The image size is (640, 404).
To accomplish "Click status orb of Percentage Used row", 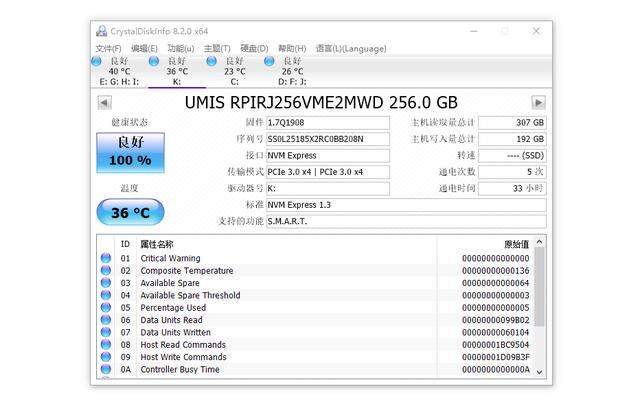I will click(106, 307).
